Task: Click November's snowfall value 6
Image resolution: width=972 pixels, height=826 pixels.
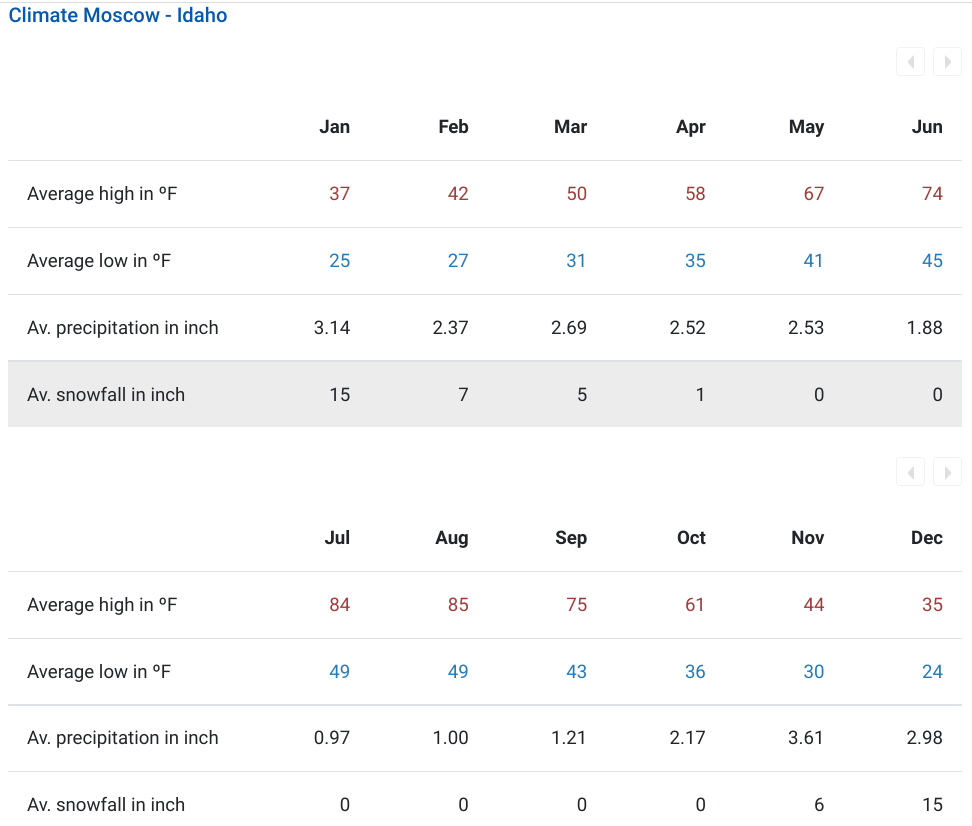Action: point(819,805)
